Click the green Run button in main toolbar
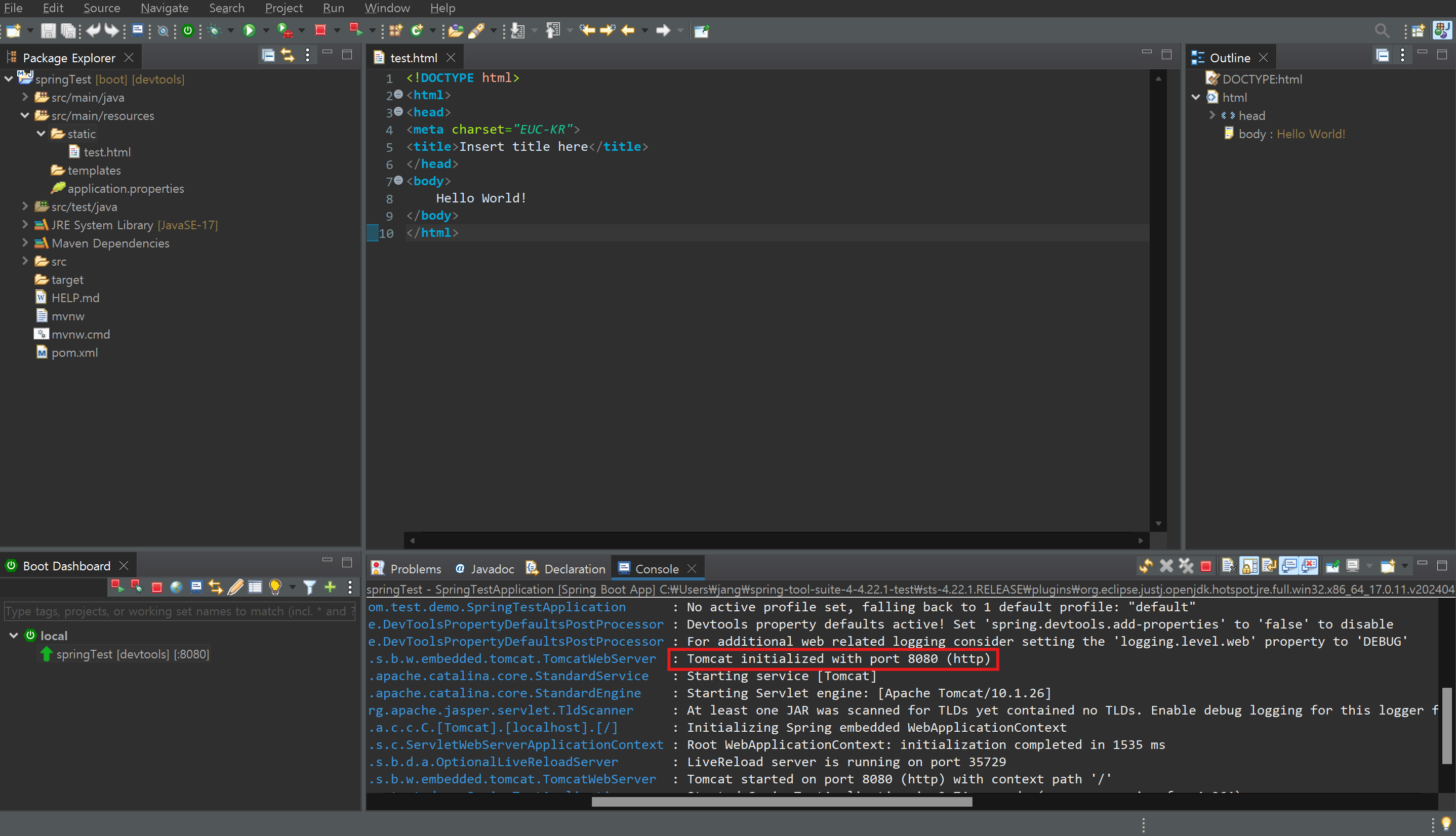Screen dimensions: 1456x836 pyautogui.click(x=249, y=30)
